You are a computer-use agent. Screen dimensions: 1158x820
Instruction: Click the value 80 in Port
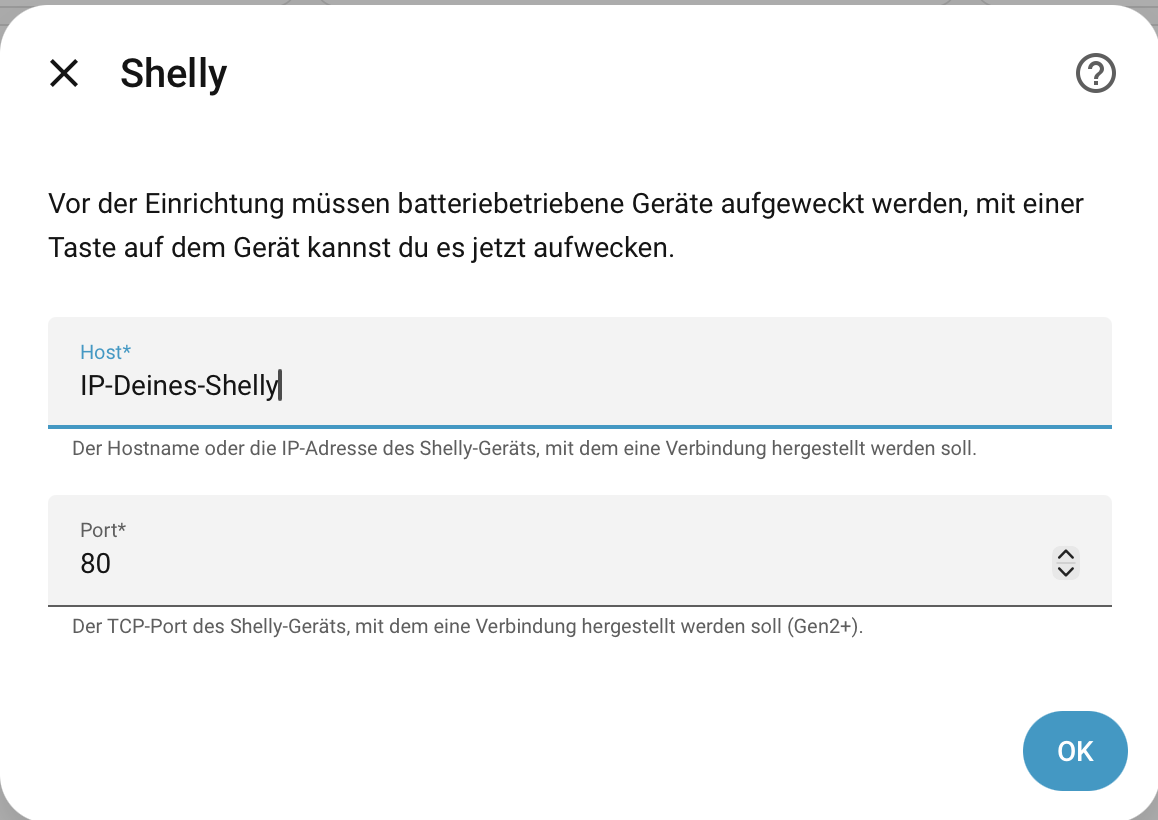point(95,564)
